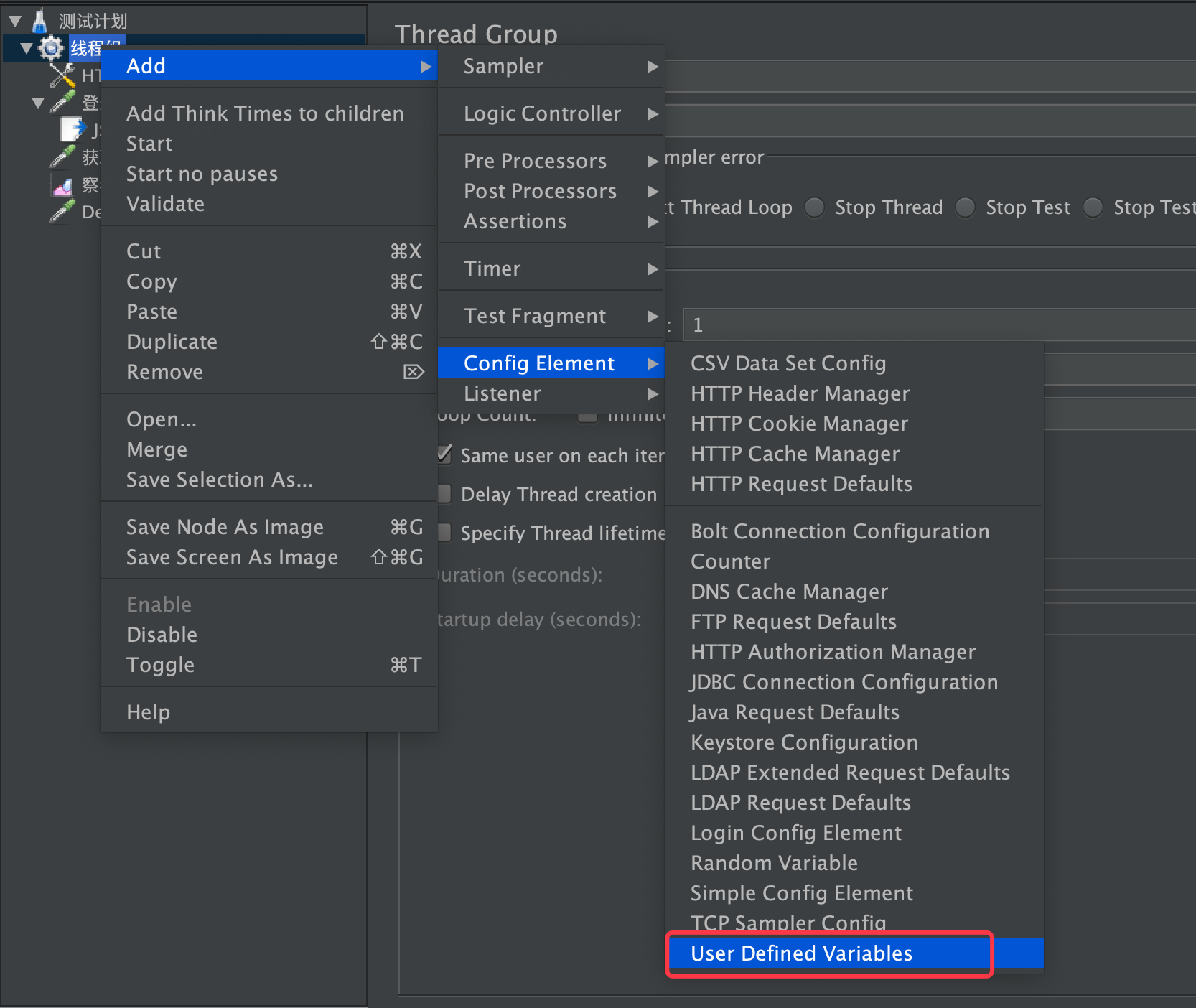Open the Config Element submenu
This screenshot has height=1008, width=1196.
(551, 363)
